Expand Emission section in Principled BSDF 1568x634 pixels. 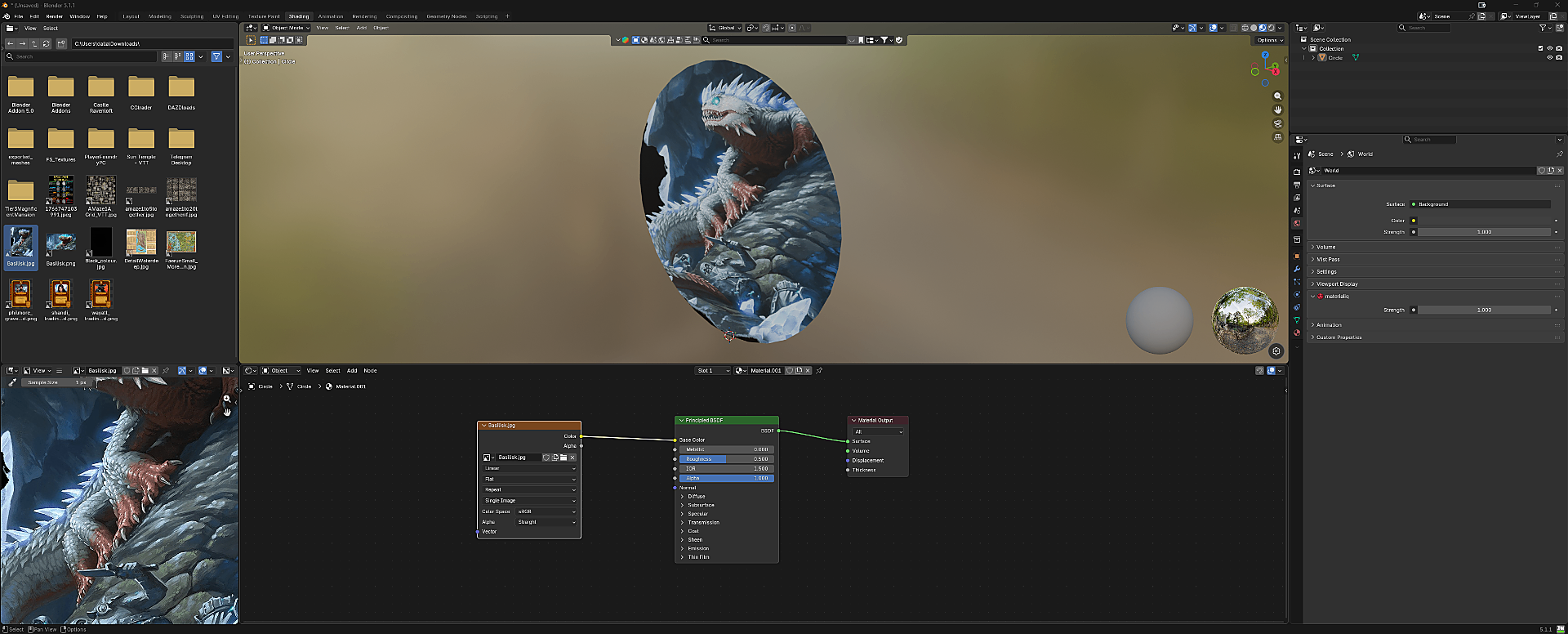(x=698, y=548)
